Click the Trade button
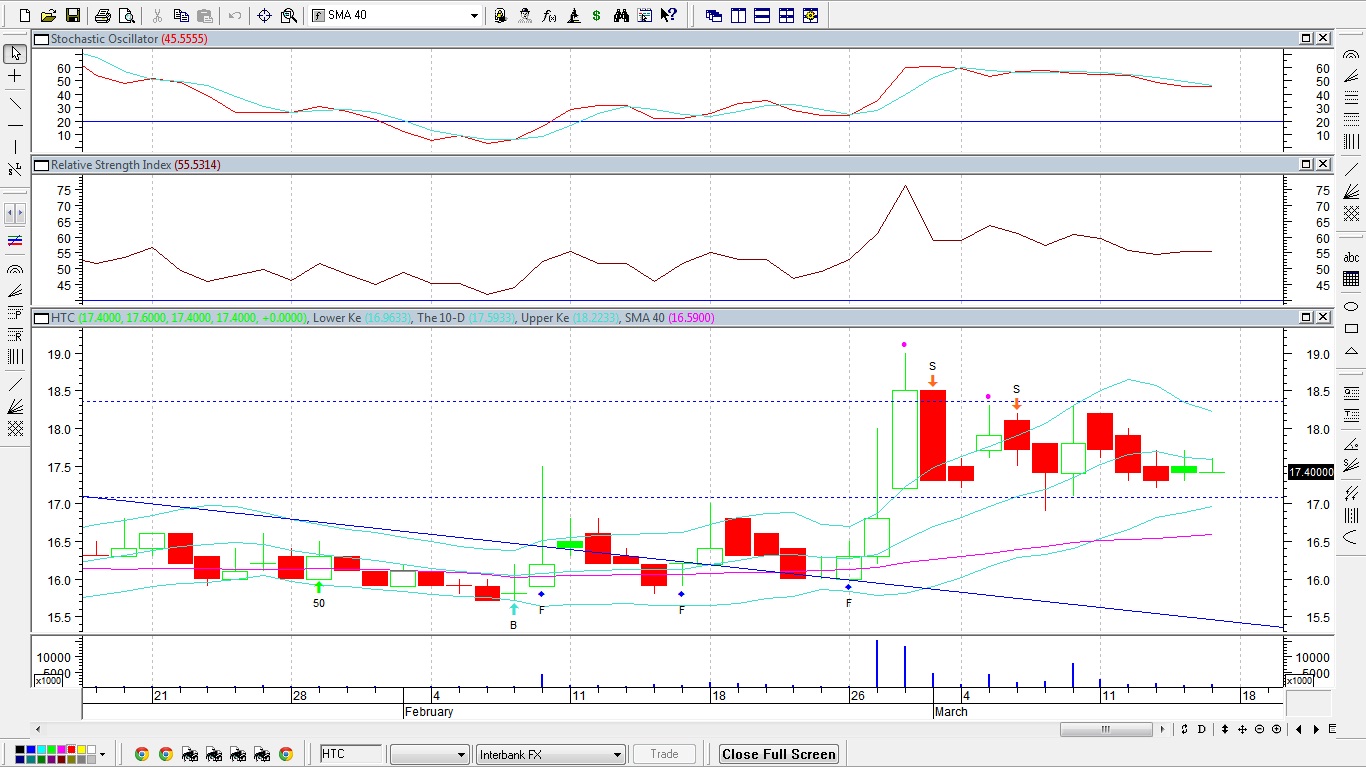1366x768 pixels. tap(664, 754)
